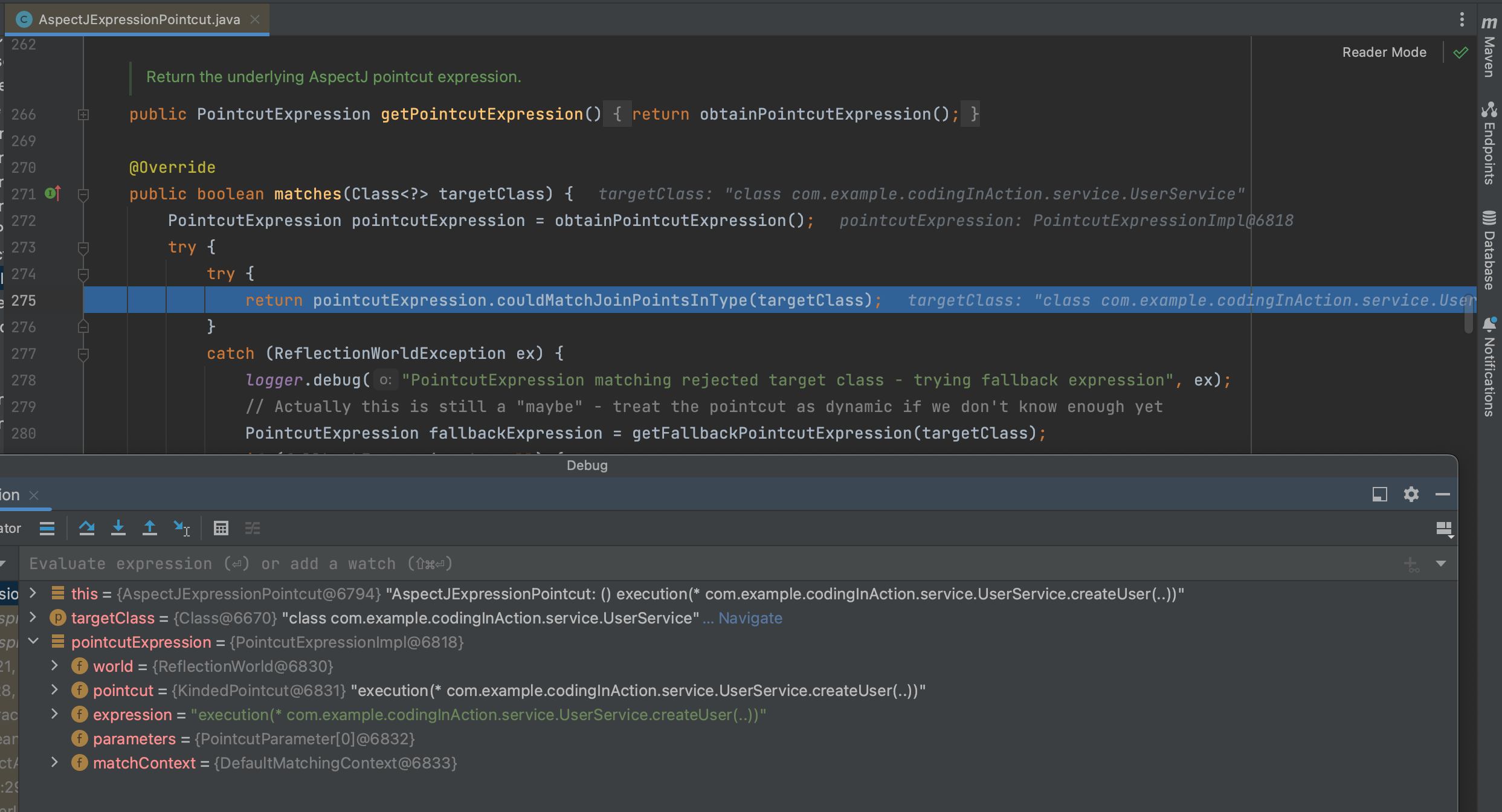Expand the folded getPointcutExpression method
This screenshot has width=1502, height=812.
click(83, 114)
